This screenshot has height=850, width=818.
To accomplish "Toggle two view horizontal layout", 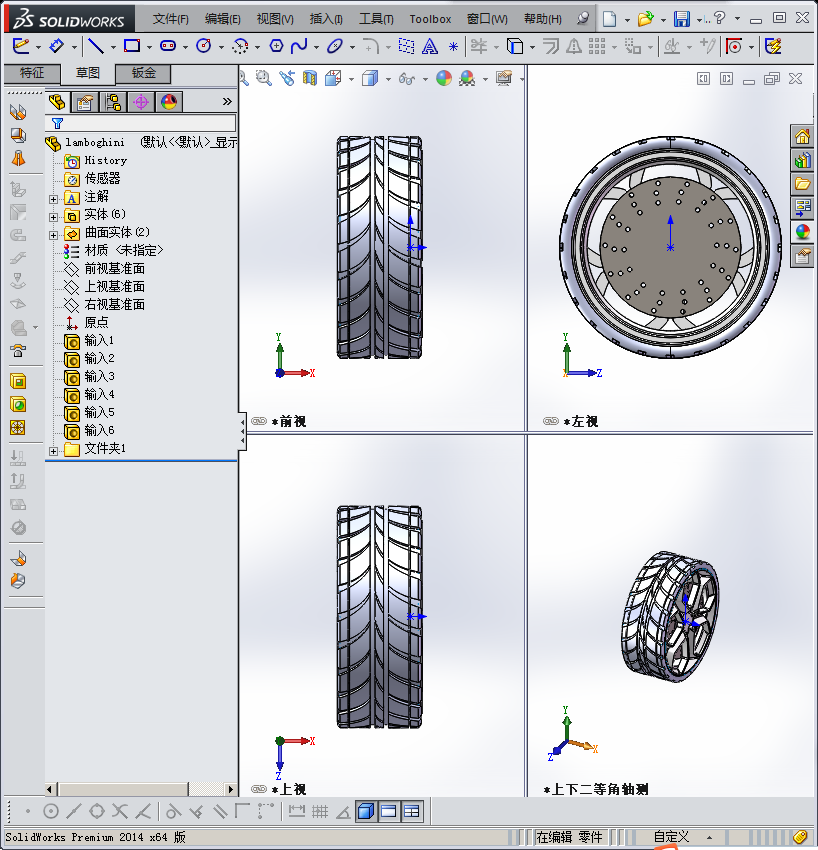I will [389, 811].
